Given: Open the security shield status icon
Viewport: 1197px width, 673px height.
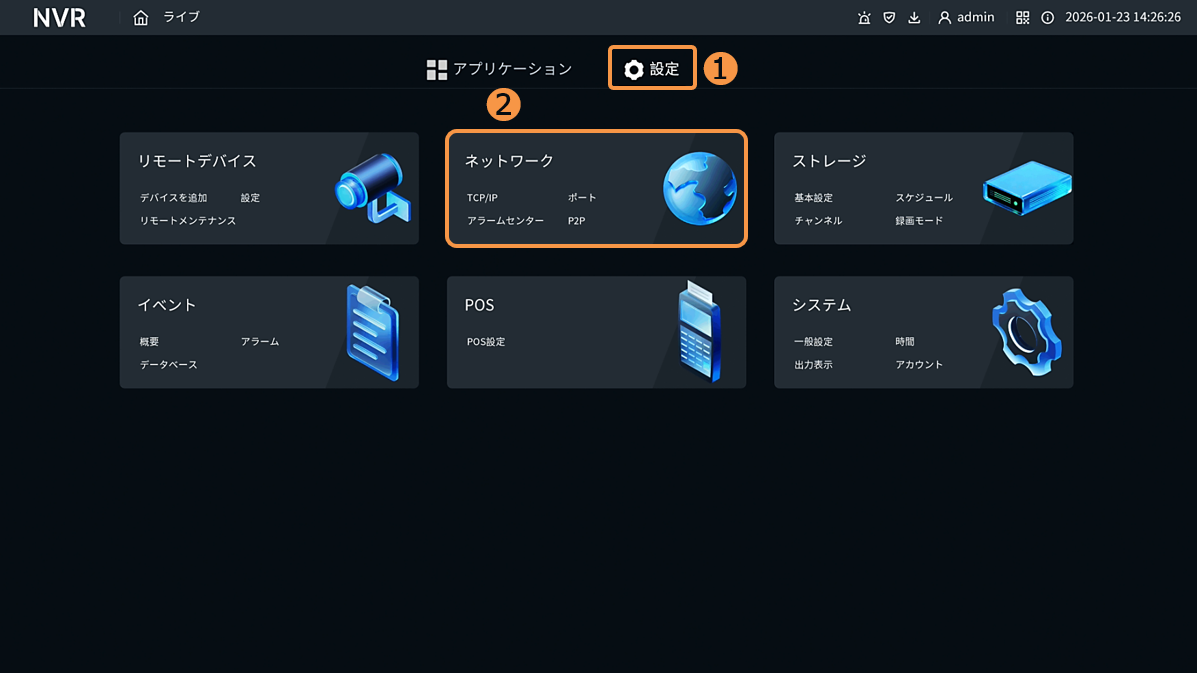Looking at the screenshot, I should 889,18.
